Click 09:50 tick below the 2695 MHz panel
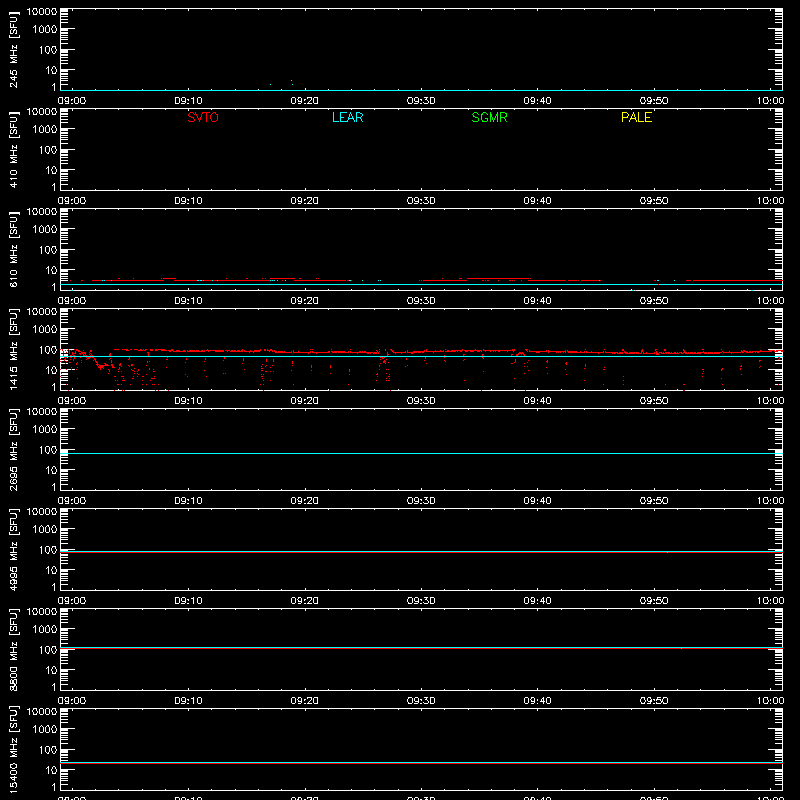800x800 pixels. coord(654,501)
